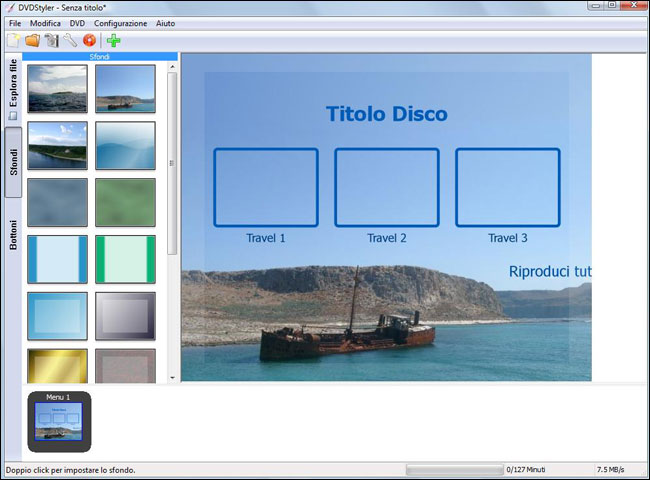Screen dimensions: 650x480
Task: Add a file with the green plus icon
Action: tap(113, 41)
